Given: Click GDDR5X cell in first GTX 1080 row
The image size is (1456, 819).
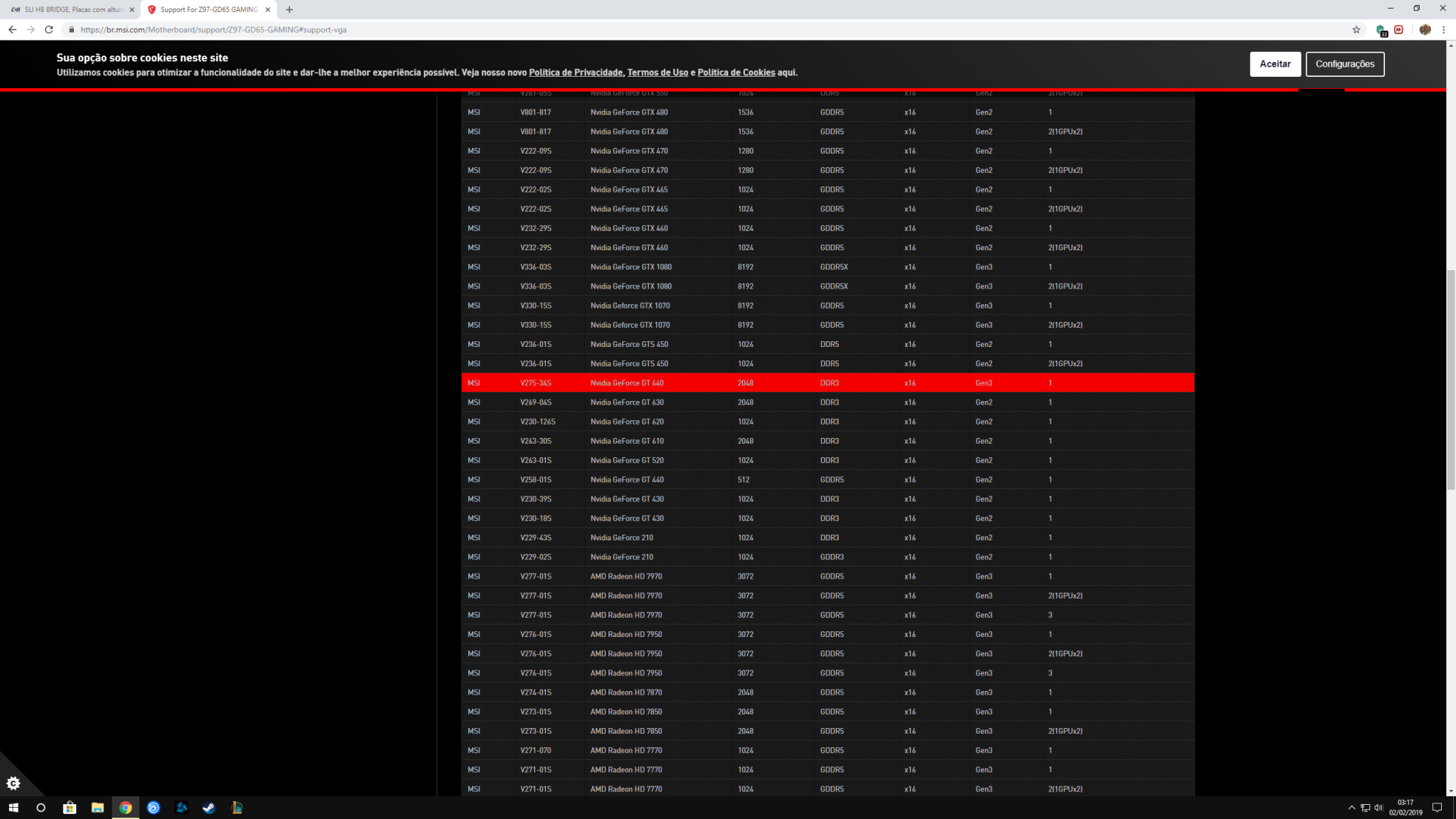Looking at the screenshot, I should [x=834, y=267].
